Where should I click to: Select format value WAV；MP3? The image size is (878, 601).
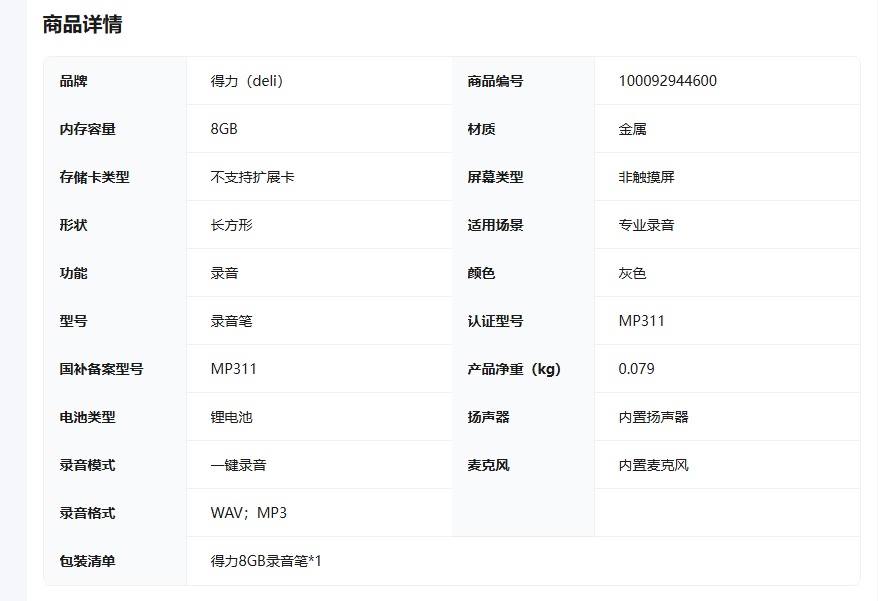(x=249, y=513)
